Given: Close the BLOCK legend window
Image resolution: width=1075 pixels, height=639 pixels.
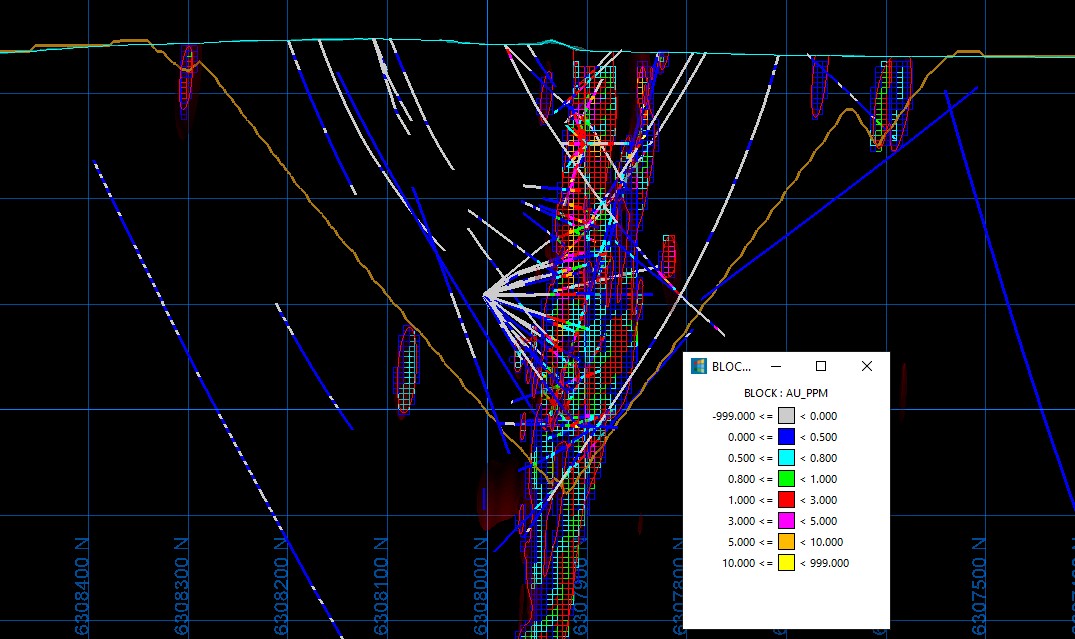Looking at the screenshot, I should point(866,366).
